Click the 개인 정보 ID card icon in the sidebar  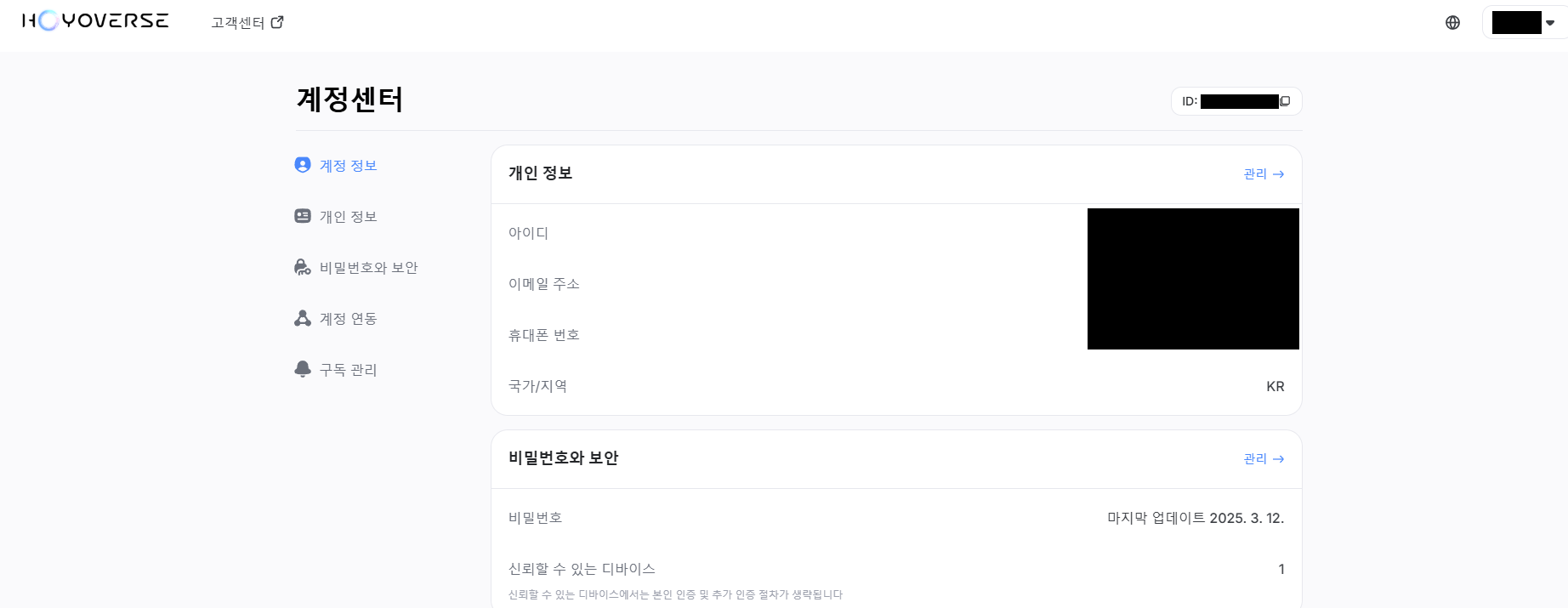pyautogui.click(x=303, y=216)
